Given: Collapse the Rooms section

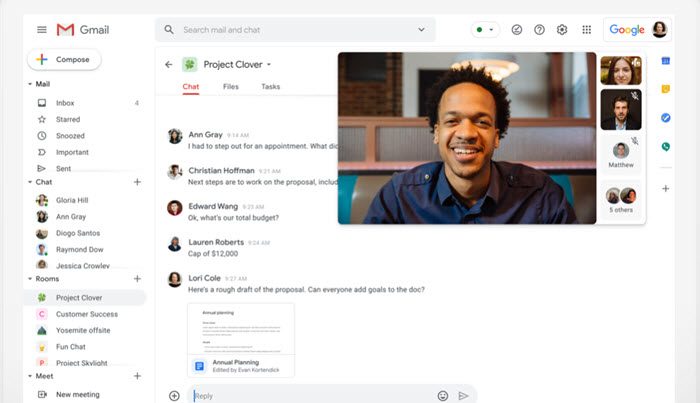Looking at the screenshot, I should tap(30, 278).
